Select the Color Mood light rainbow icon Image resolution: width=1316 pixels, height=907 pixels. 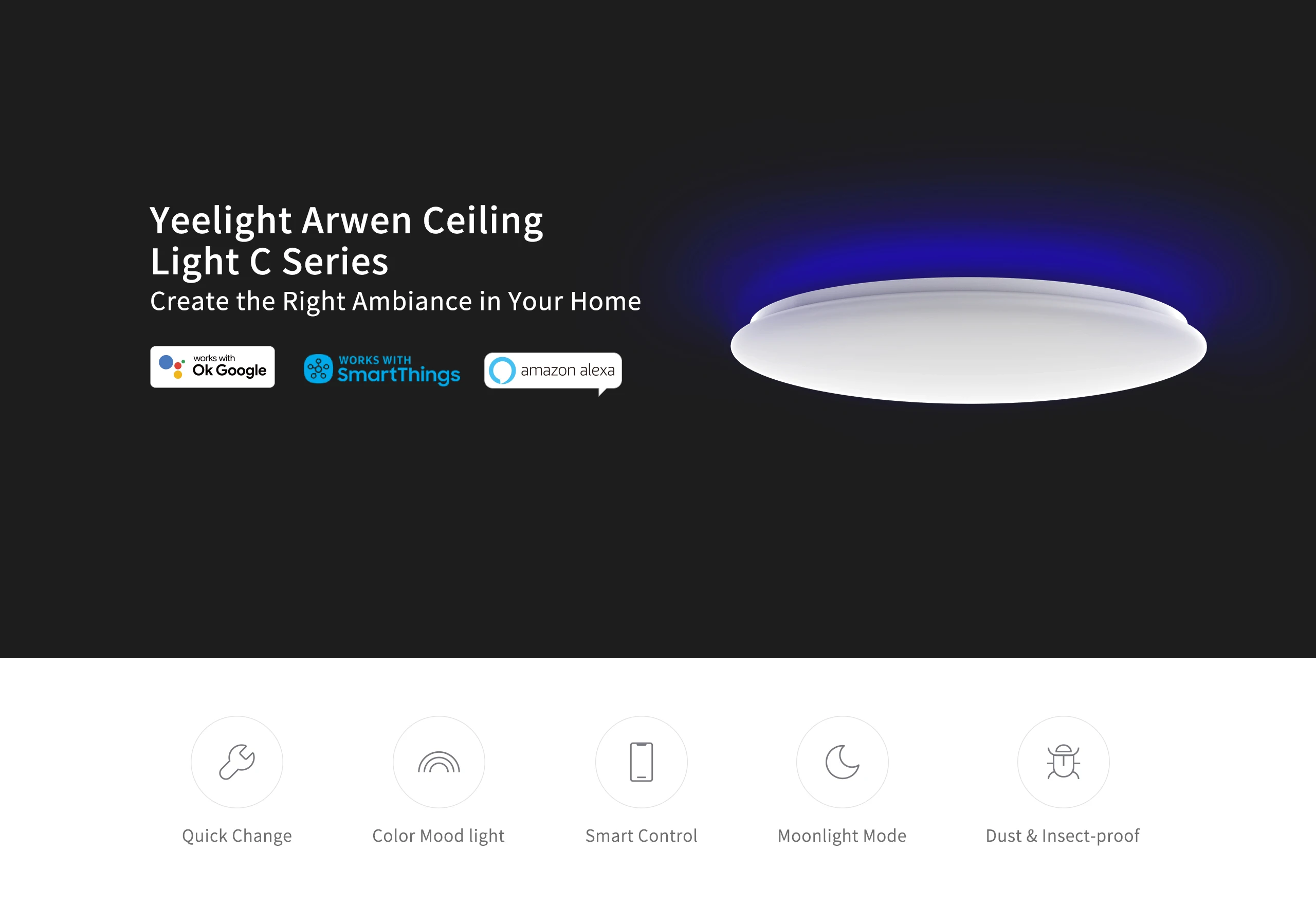(x=439, y=762)
